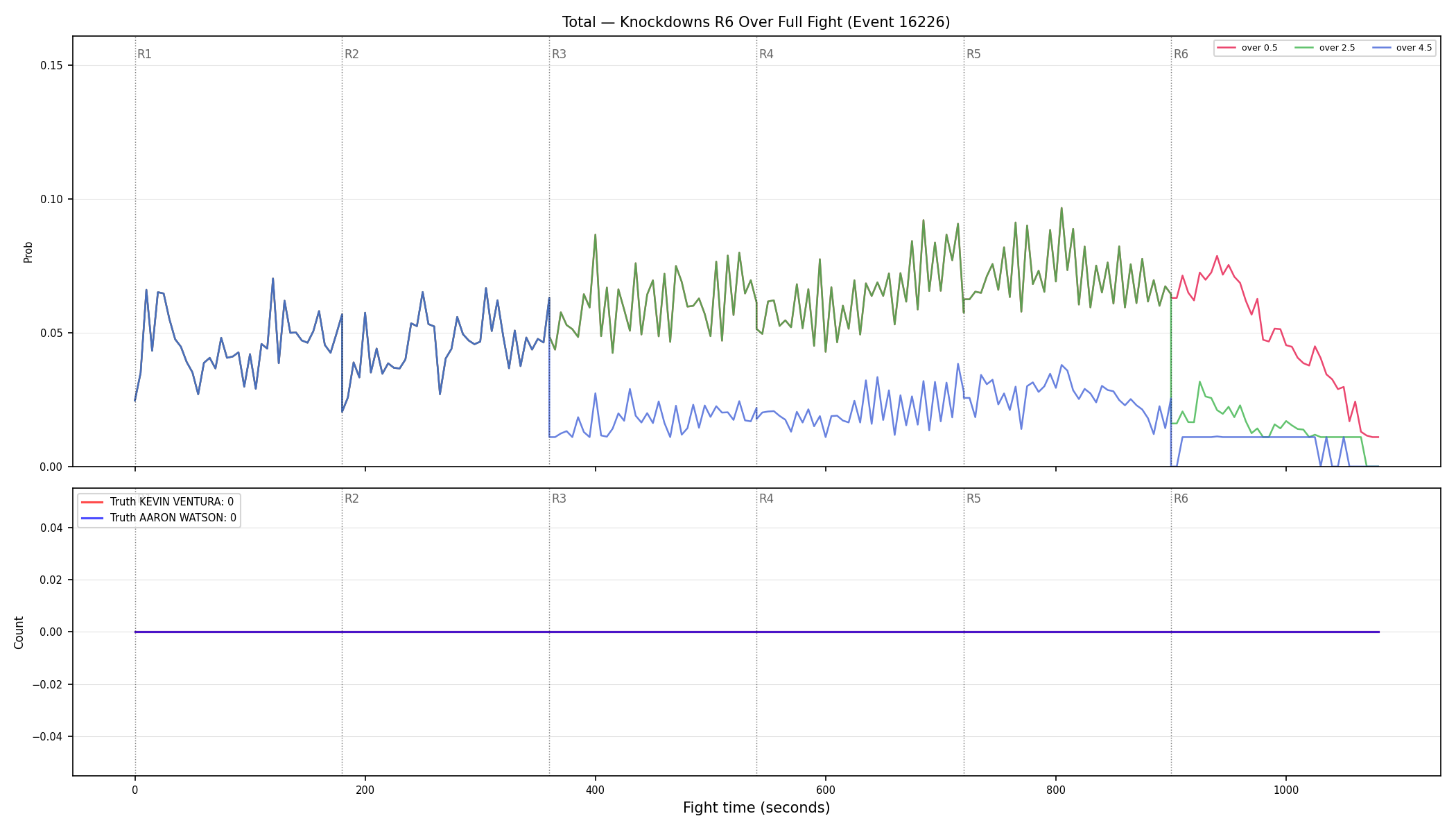Click the R6 label in the Count chart
The image size is (1456, 832).
[1181, 499]
